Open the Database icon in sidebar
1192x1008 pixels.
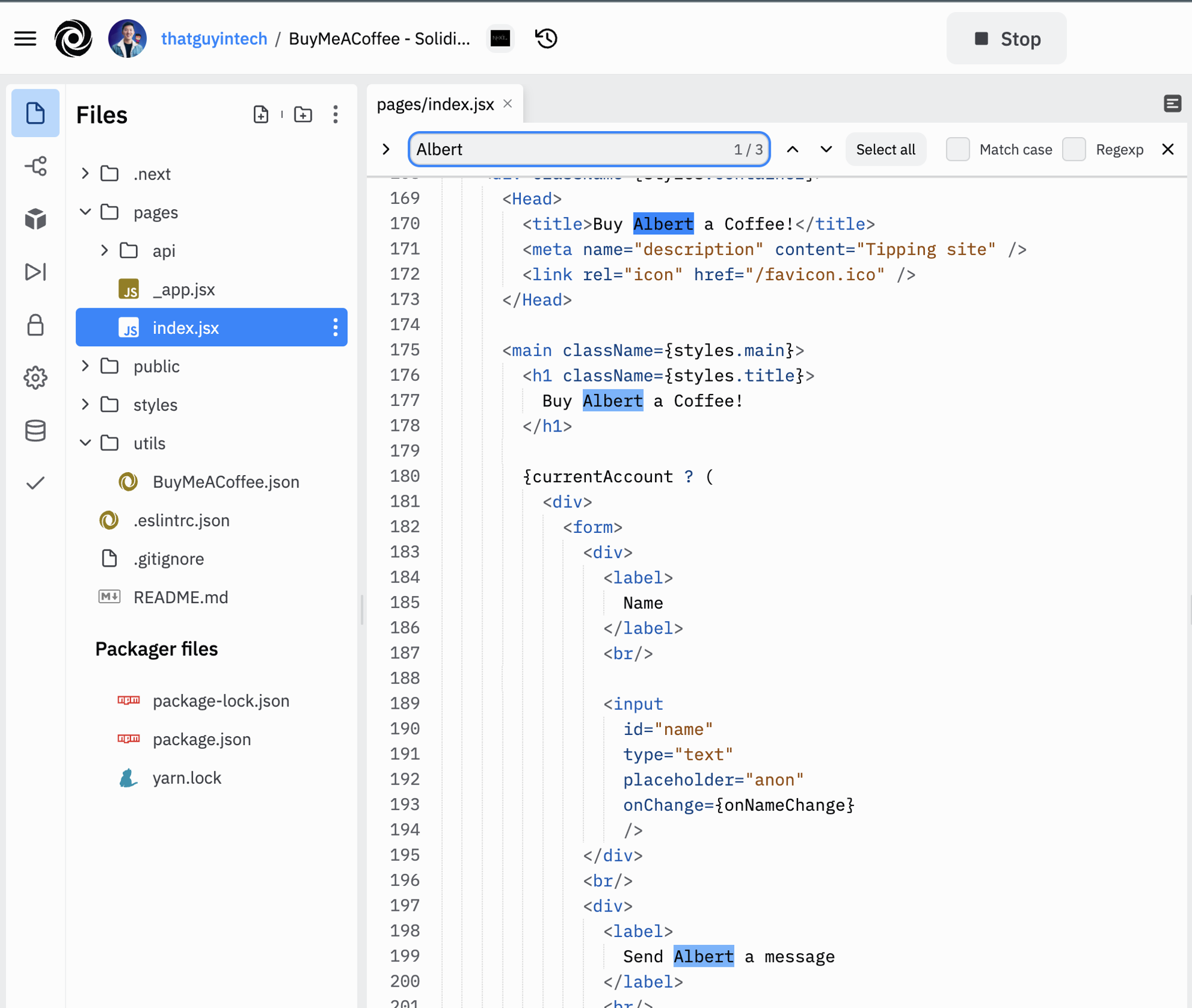tap(36, 430)
